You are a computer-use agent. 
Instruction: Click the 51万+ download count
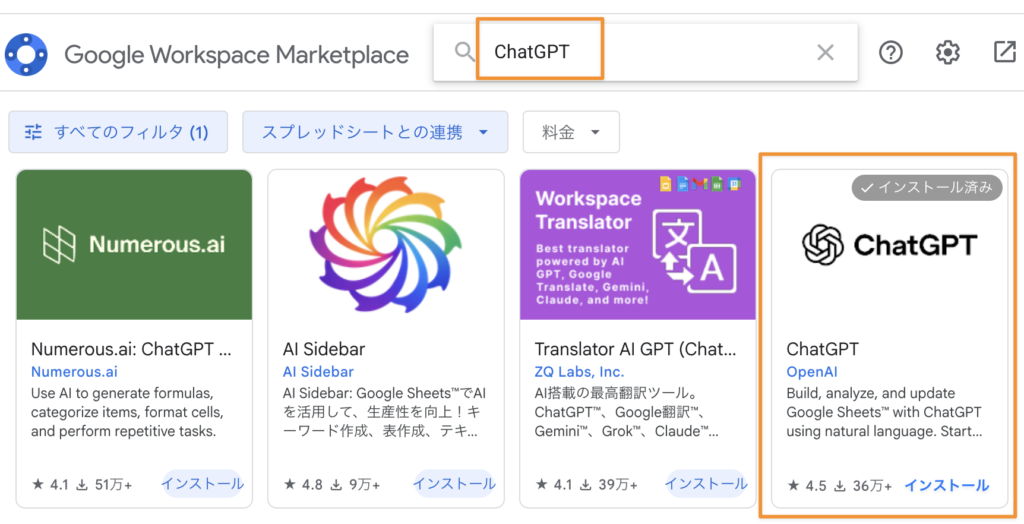[104, 485]
